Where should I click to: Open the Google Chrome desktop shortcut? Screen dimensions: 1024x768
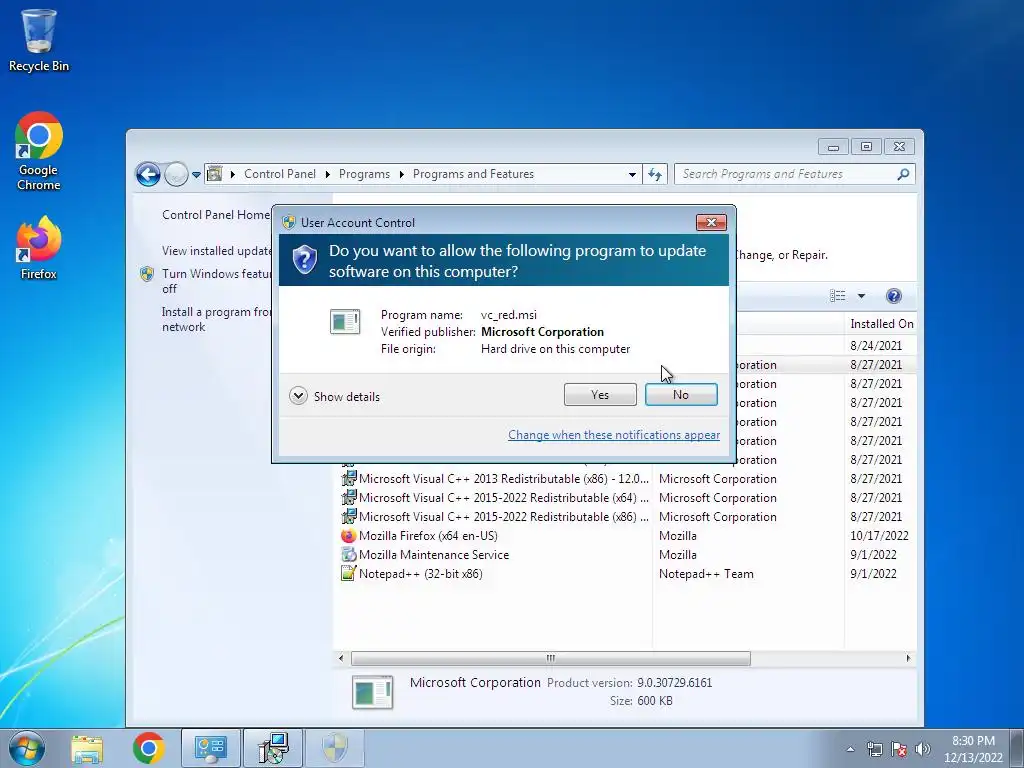(x=39, y=152)
